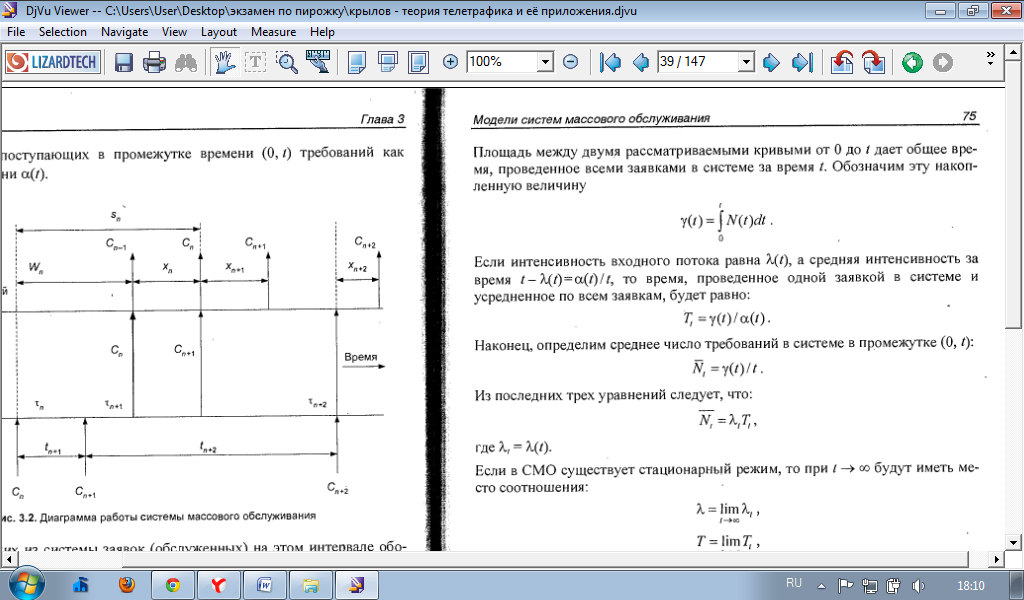Click the vertical scrollbar thumb
Screen dimensions: 1024x600
[1013, 193]
